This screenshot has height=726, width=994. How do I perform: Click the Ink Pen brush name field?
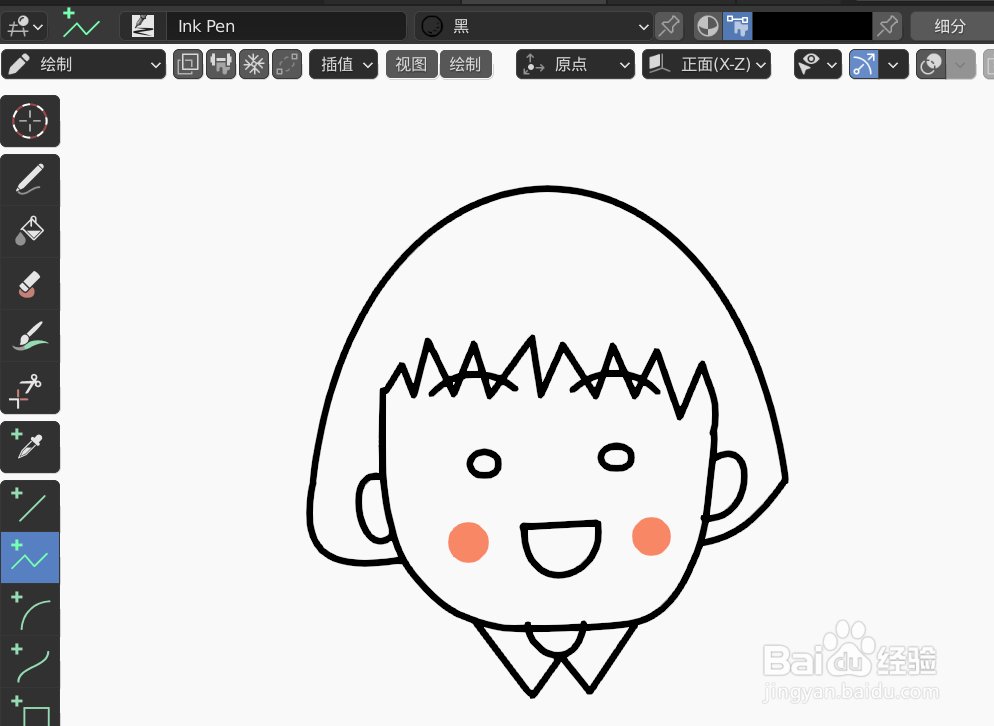tap(286, 26)
